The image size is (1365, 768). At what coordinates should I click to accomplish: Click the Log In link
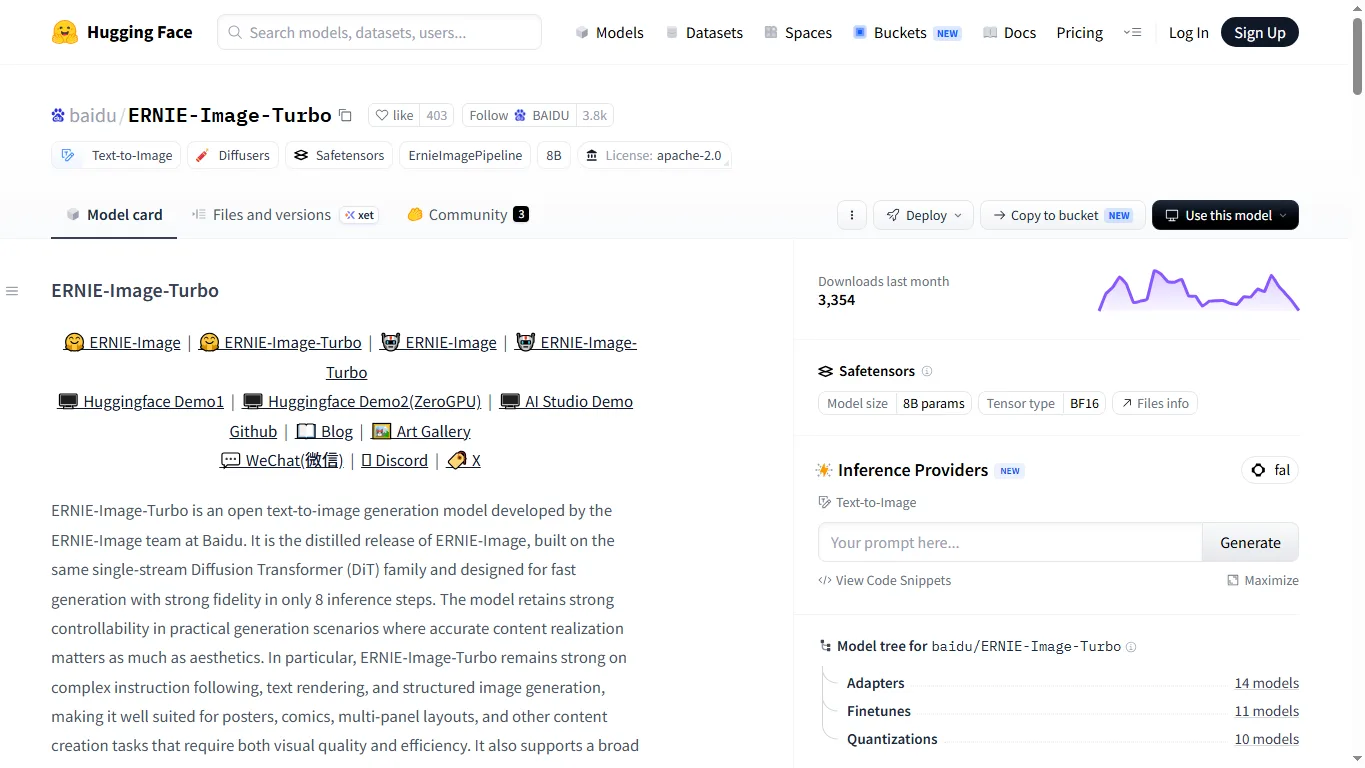pos(1188,32)
